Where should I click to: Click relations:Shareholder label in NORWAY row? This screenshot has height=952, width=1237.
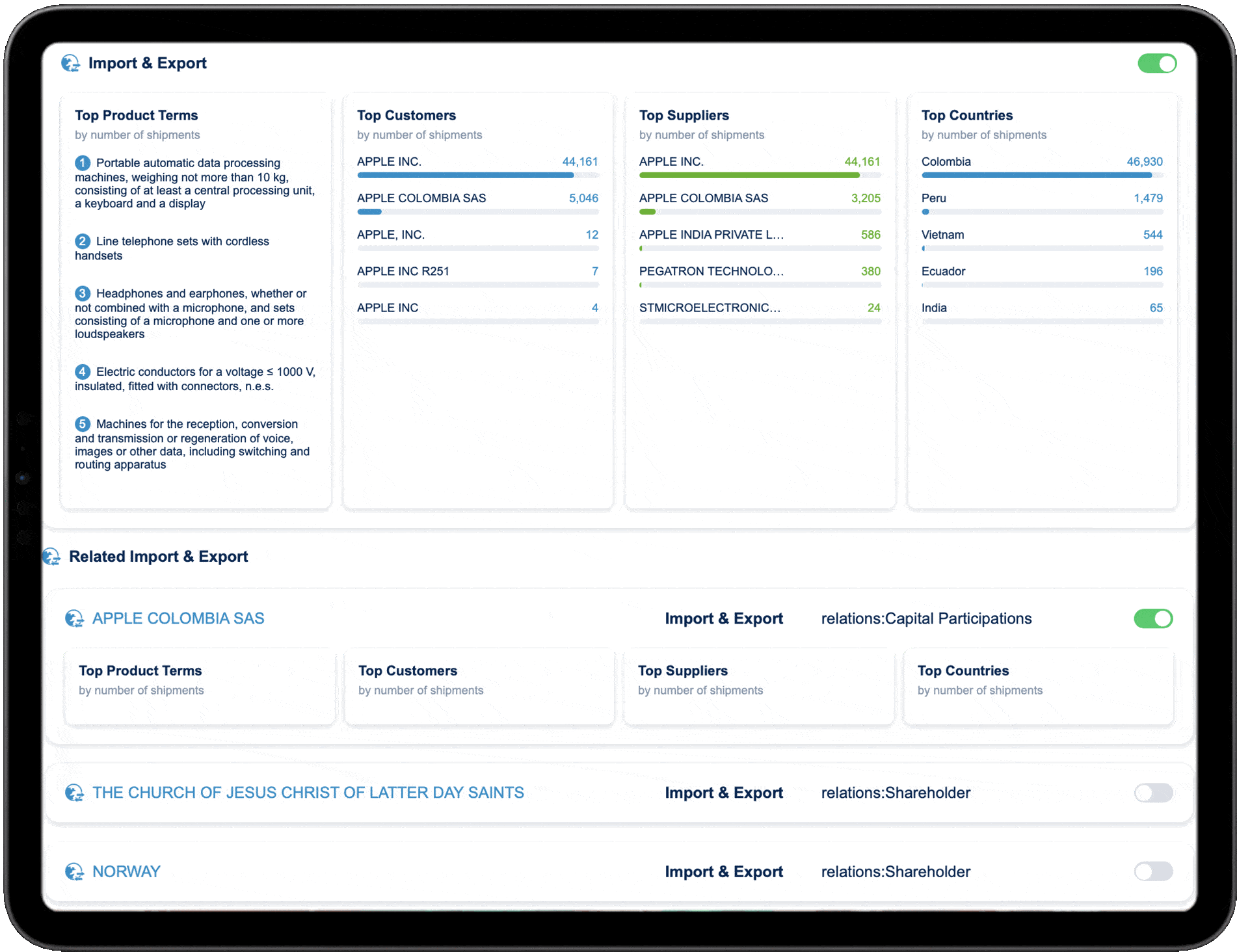click(x=896, y=871)
